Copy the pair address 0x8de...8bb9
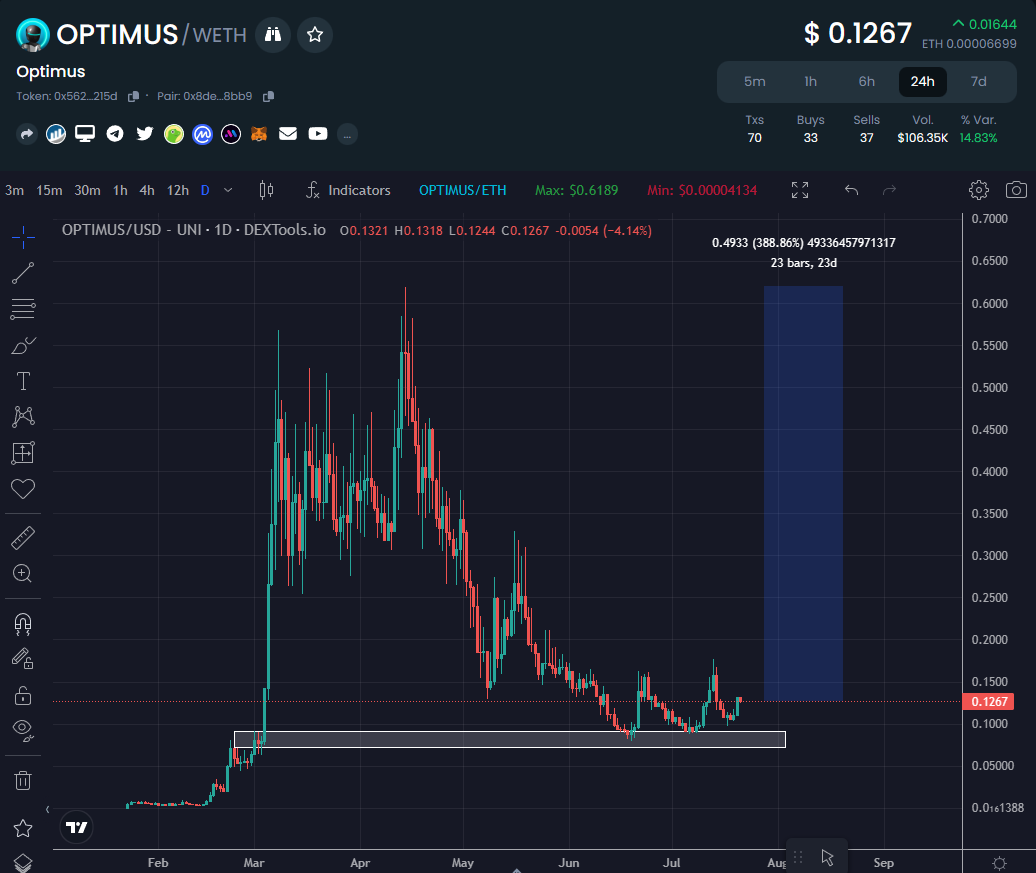The height and width of the screenshot is (873, 1036). pyautogui.click(x=268, y=96)
